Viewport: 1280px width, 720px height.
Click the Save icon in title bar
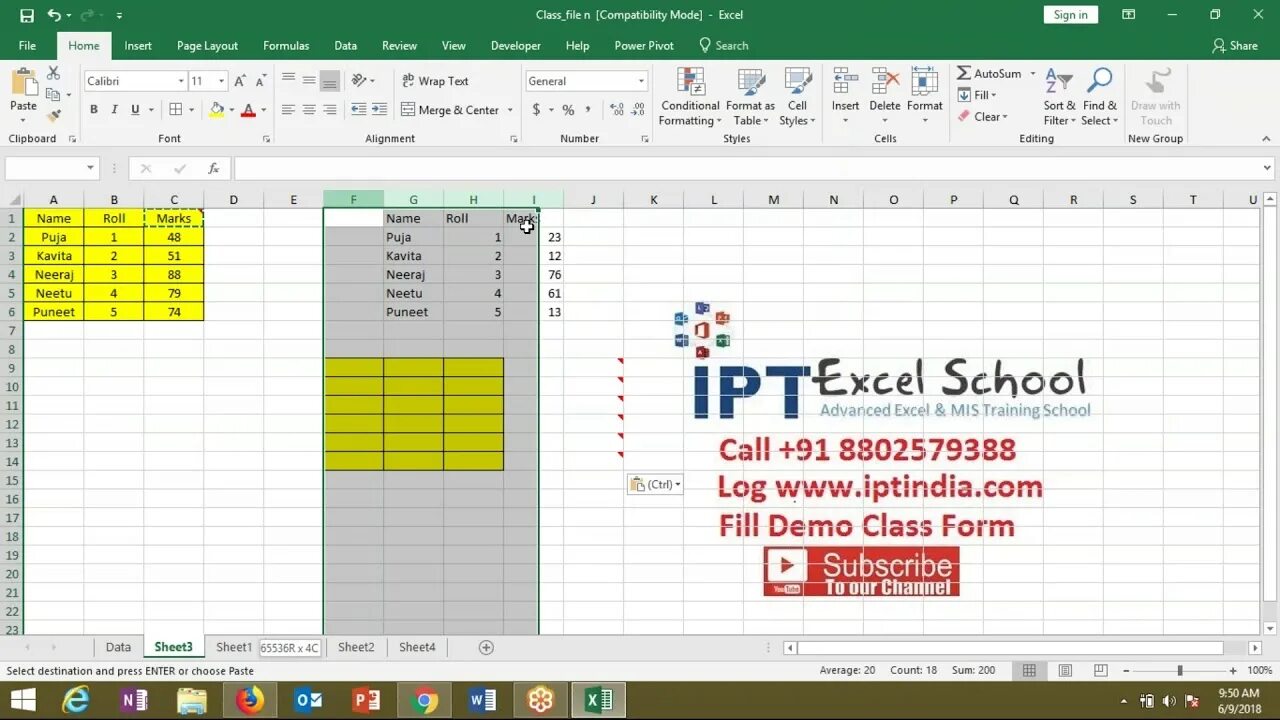coord(27,15)
